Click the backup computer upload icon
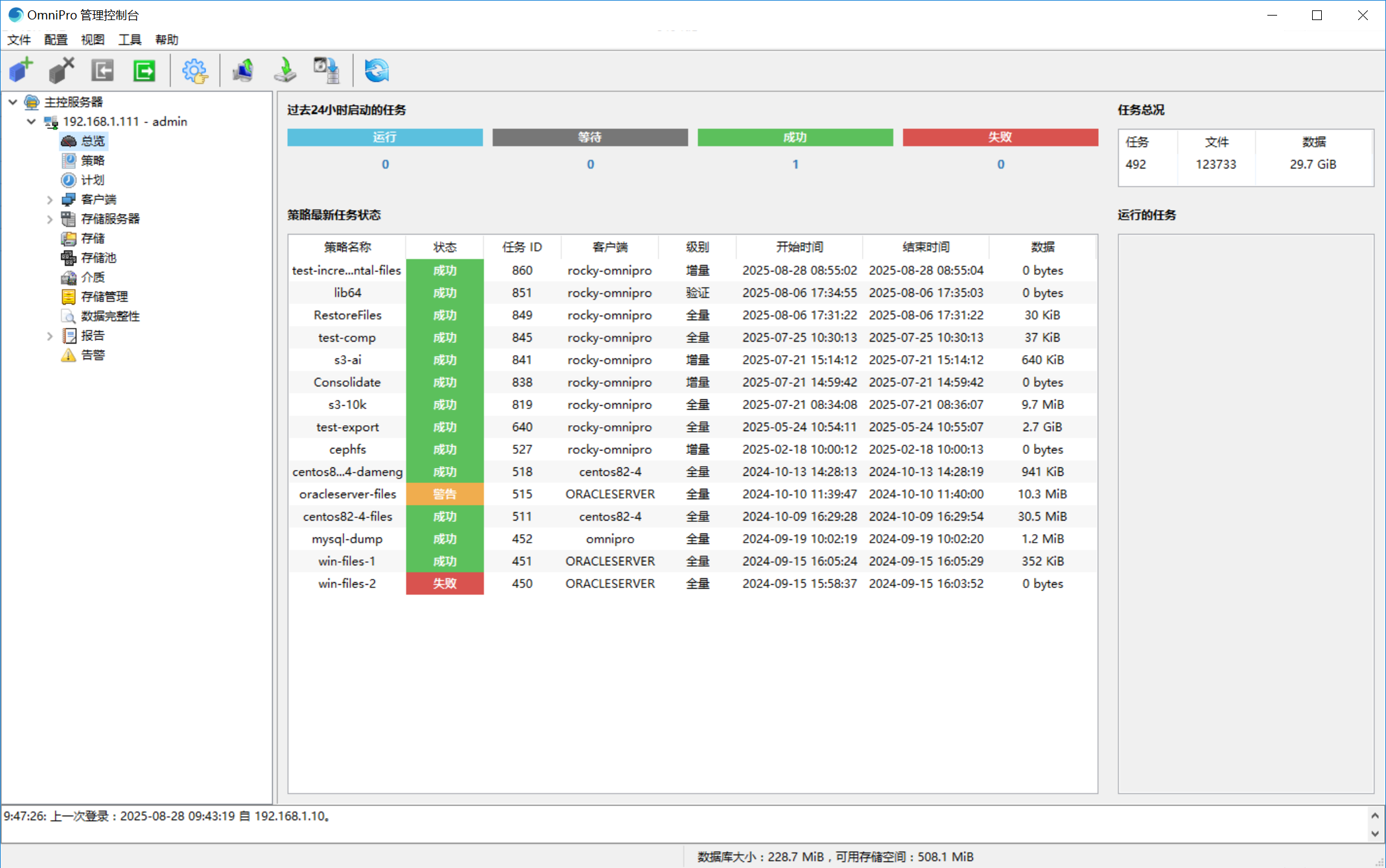This screenshot has width=1386, height=868. pos(243,70)
